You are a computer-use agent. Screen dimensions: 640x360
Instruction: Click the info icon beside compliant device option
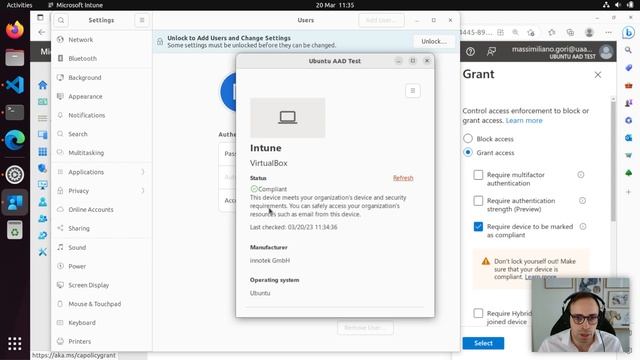[583, 226]
